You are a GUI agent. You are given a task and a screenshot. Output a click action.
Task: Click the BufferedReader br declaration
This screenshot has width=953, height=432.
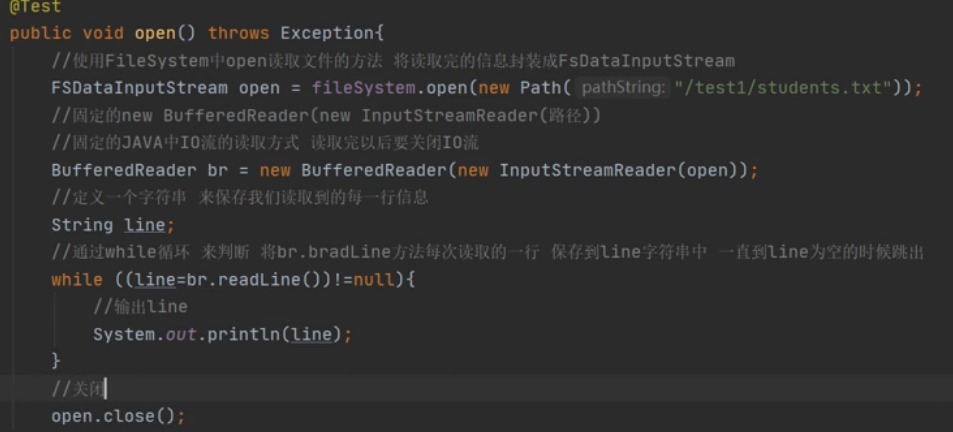139,171
